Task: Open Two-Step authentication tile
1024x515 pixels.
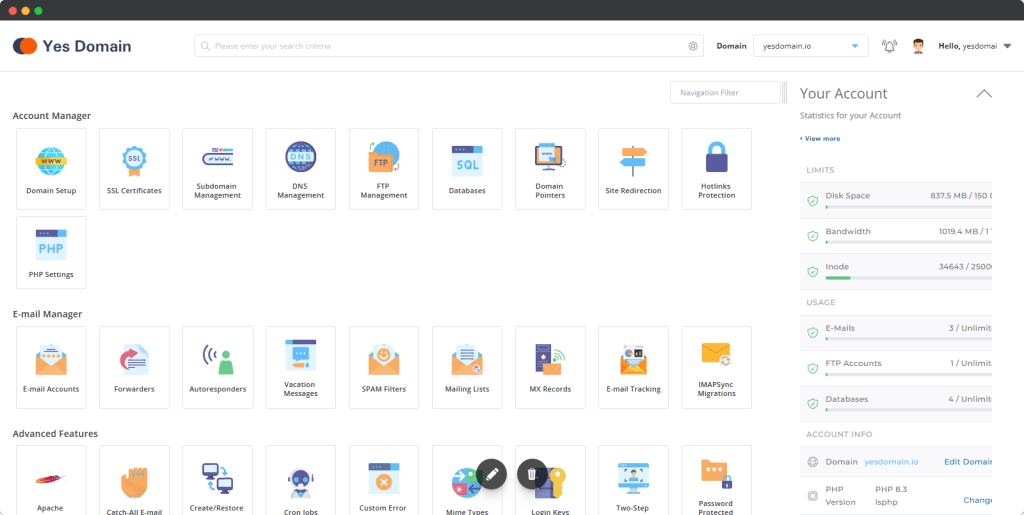Action: click(633, 480)
